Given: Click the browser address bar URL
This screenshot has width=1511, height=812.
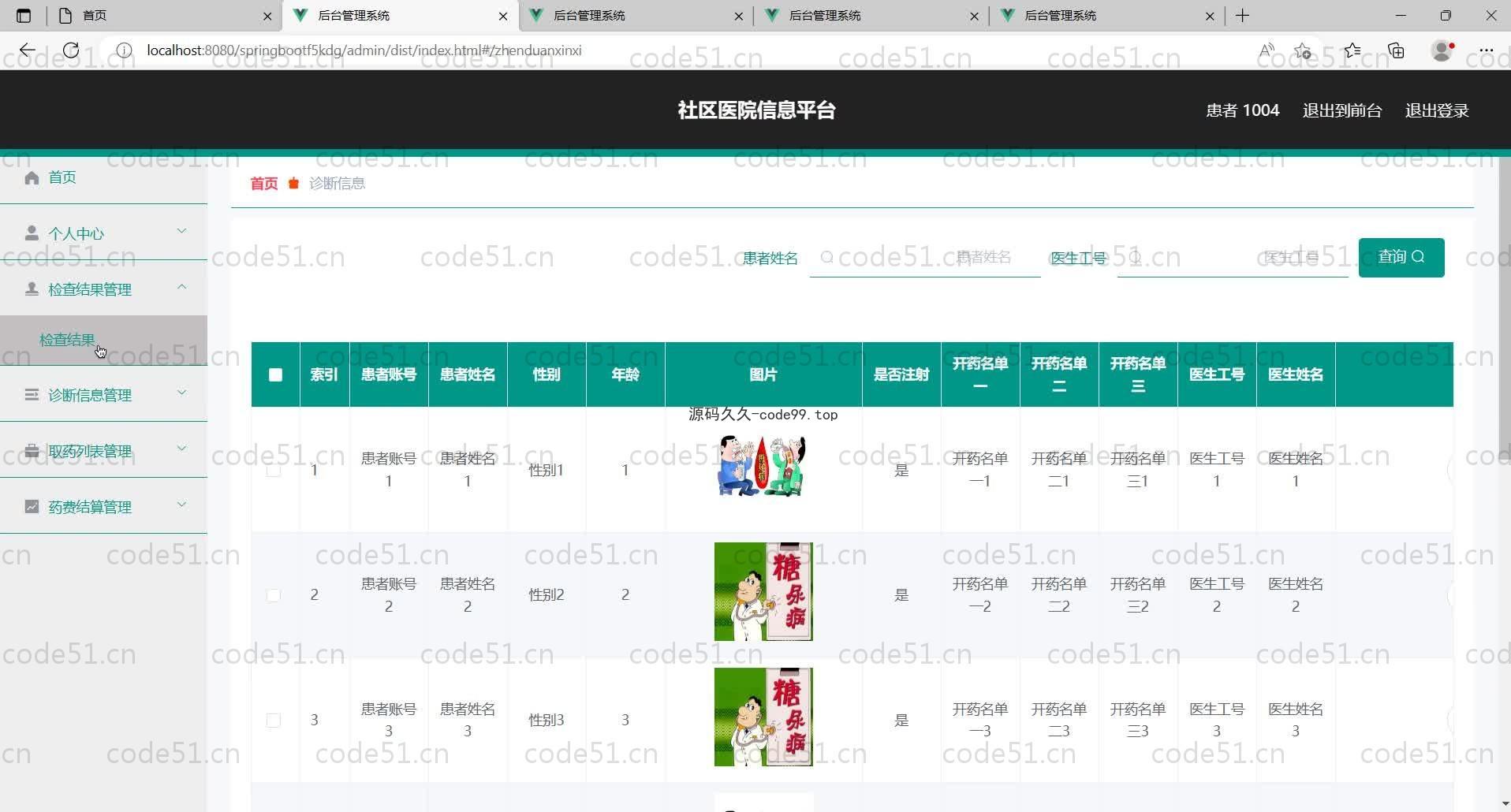Looking at the screenshot, I should pos(364,50).
